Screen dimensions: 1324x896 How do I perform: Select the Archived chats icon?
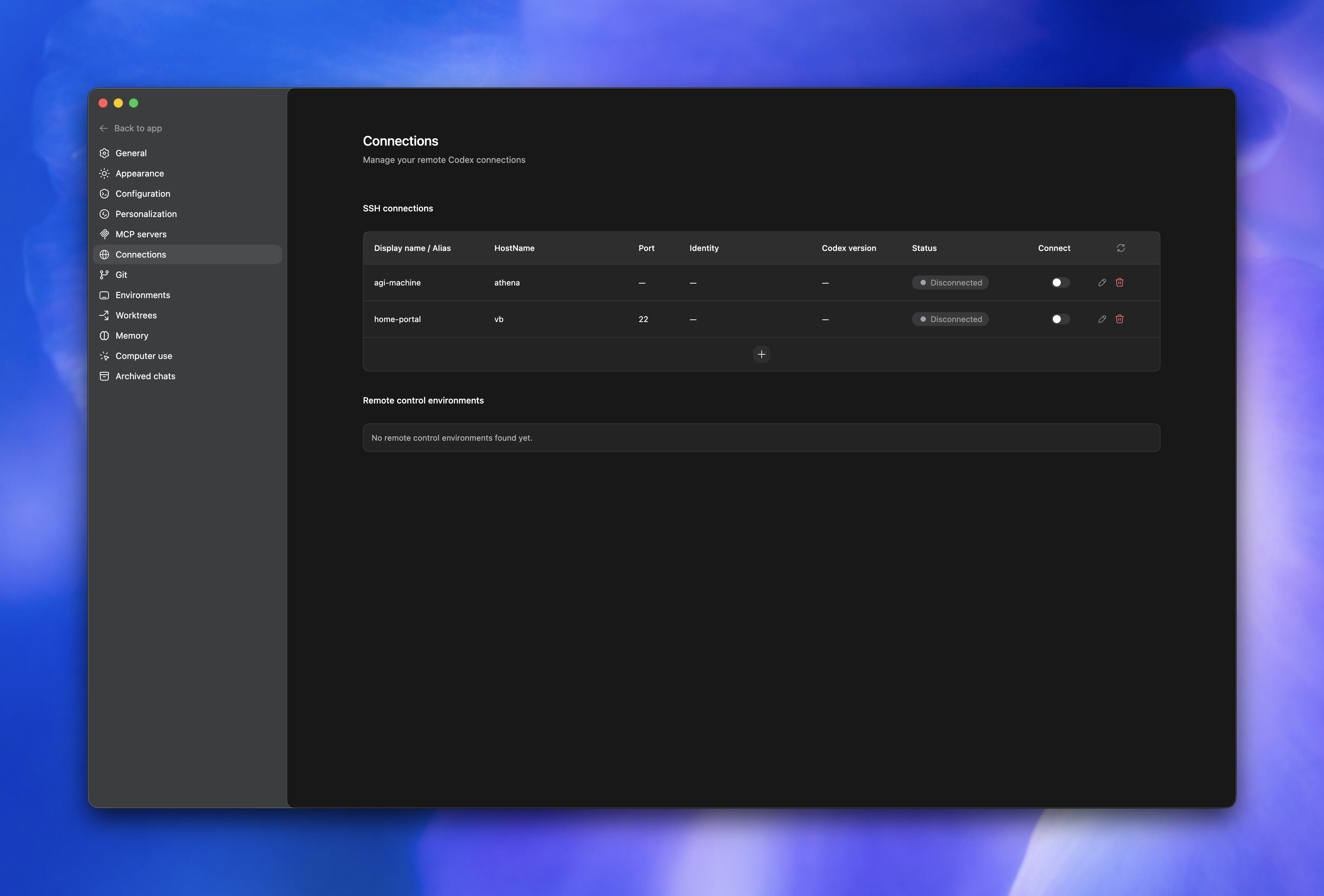(104, 376)
